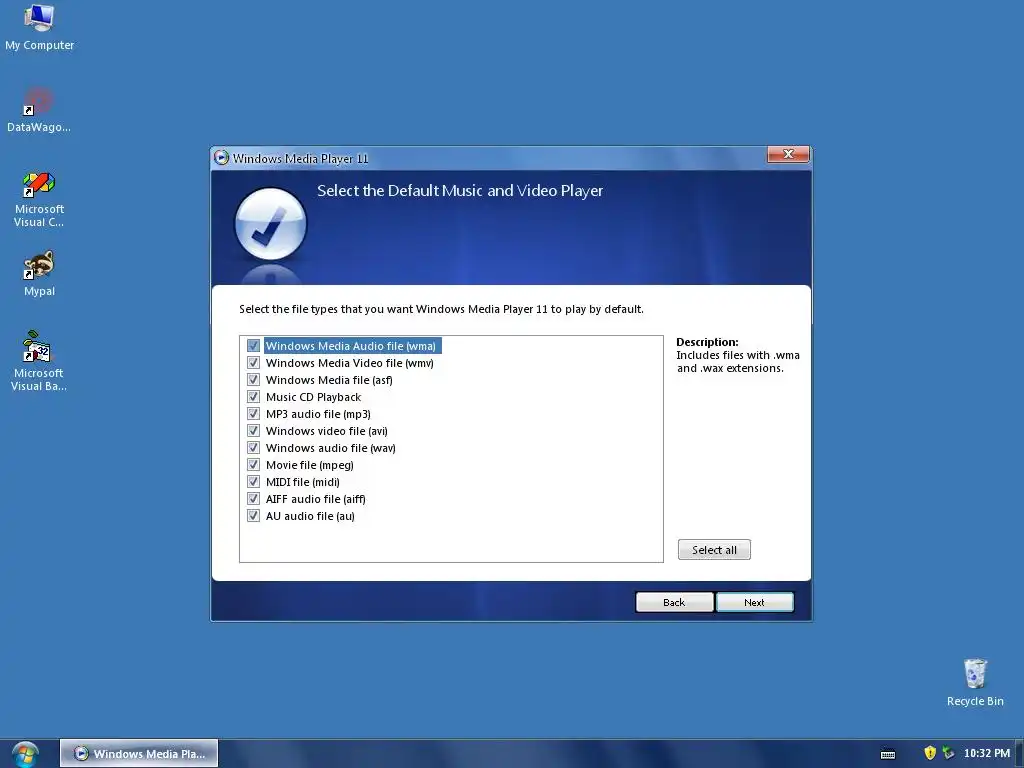
Task: Toggle the MP3 audio file (mp3) checkbox
Action: click(253, 413)
